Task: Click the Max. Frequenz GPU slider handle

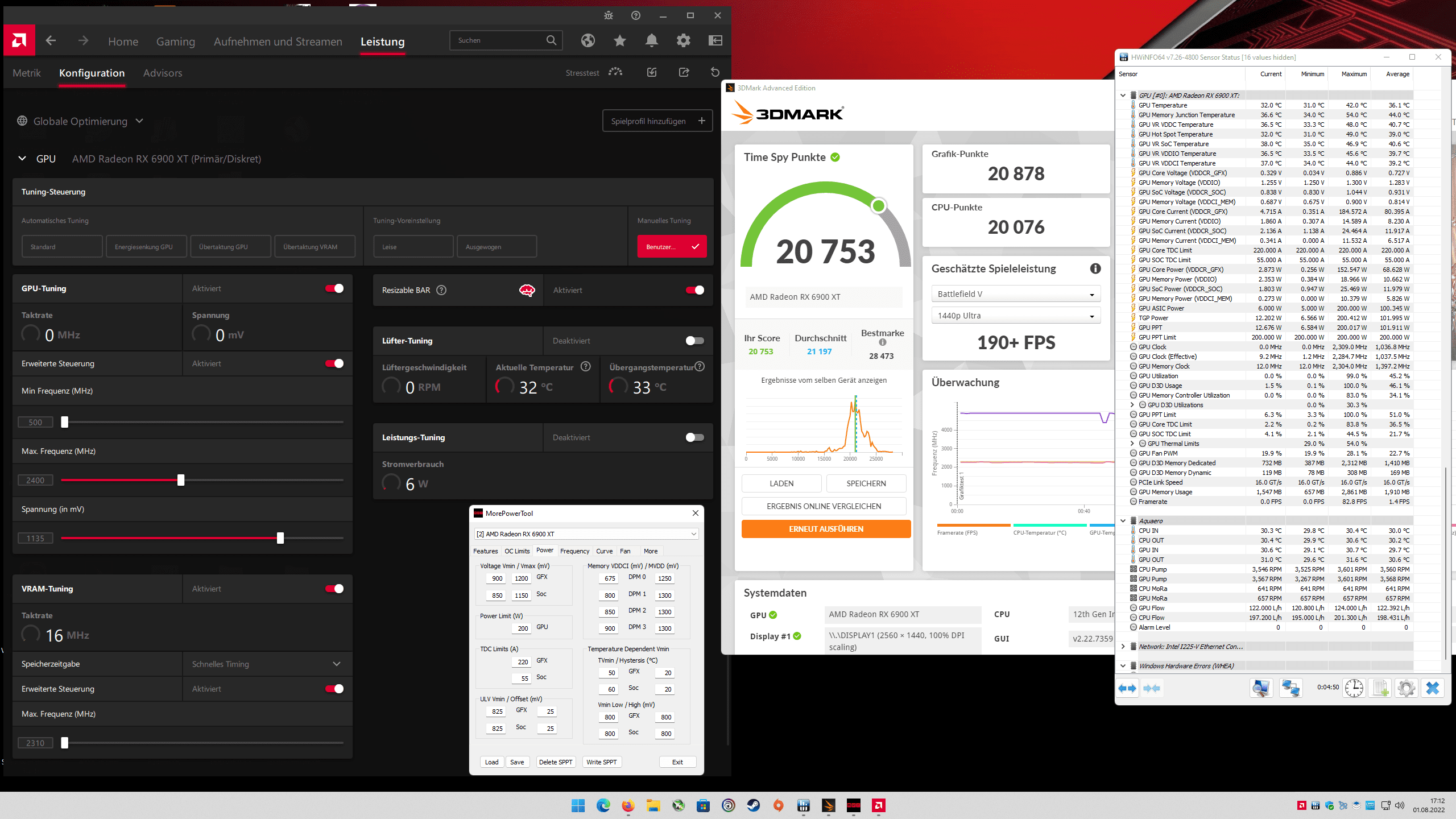Action: (x=181, y=480)
